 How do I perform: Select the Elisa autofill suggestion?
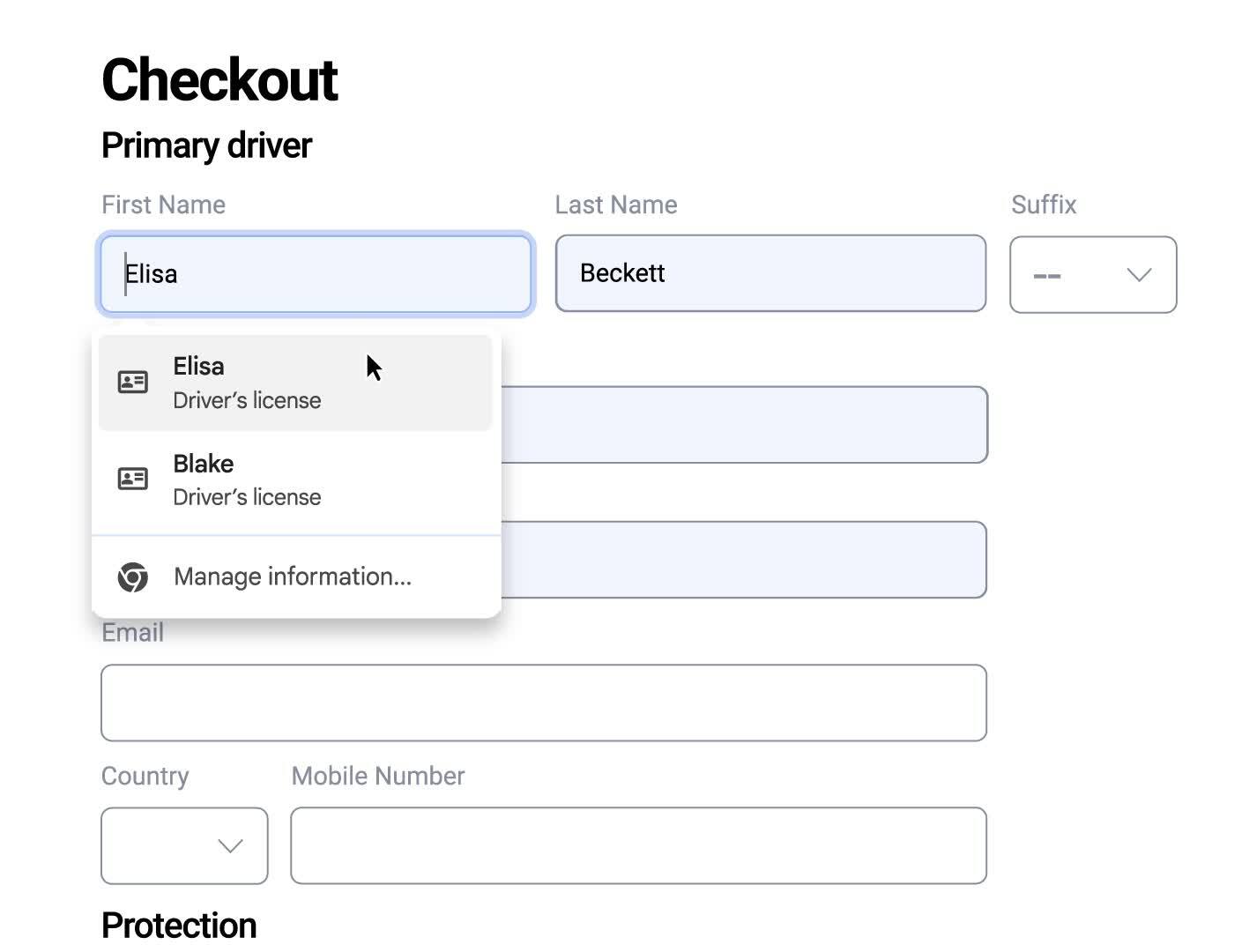point(264,382)
